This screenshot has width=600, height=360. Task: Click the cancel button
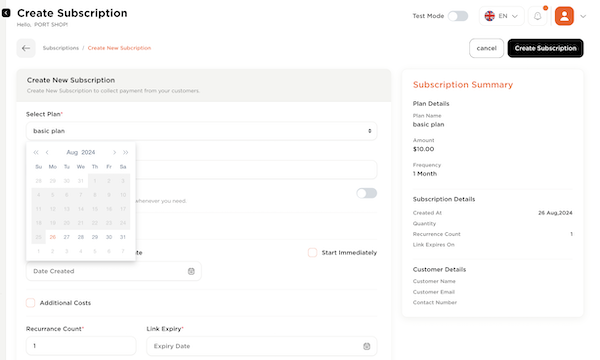[486, 48]
